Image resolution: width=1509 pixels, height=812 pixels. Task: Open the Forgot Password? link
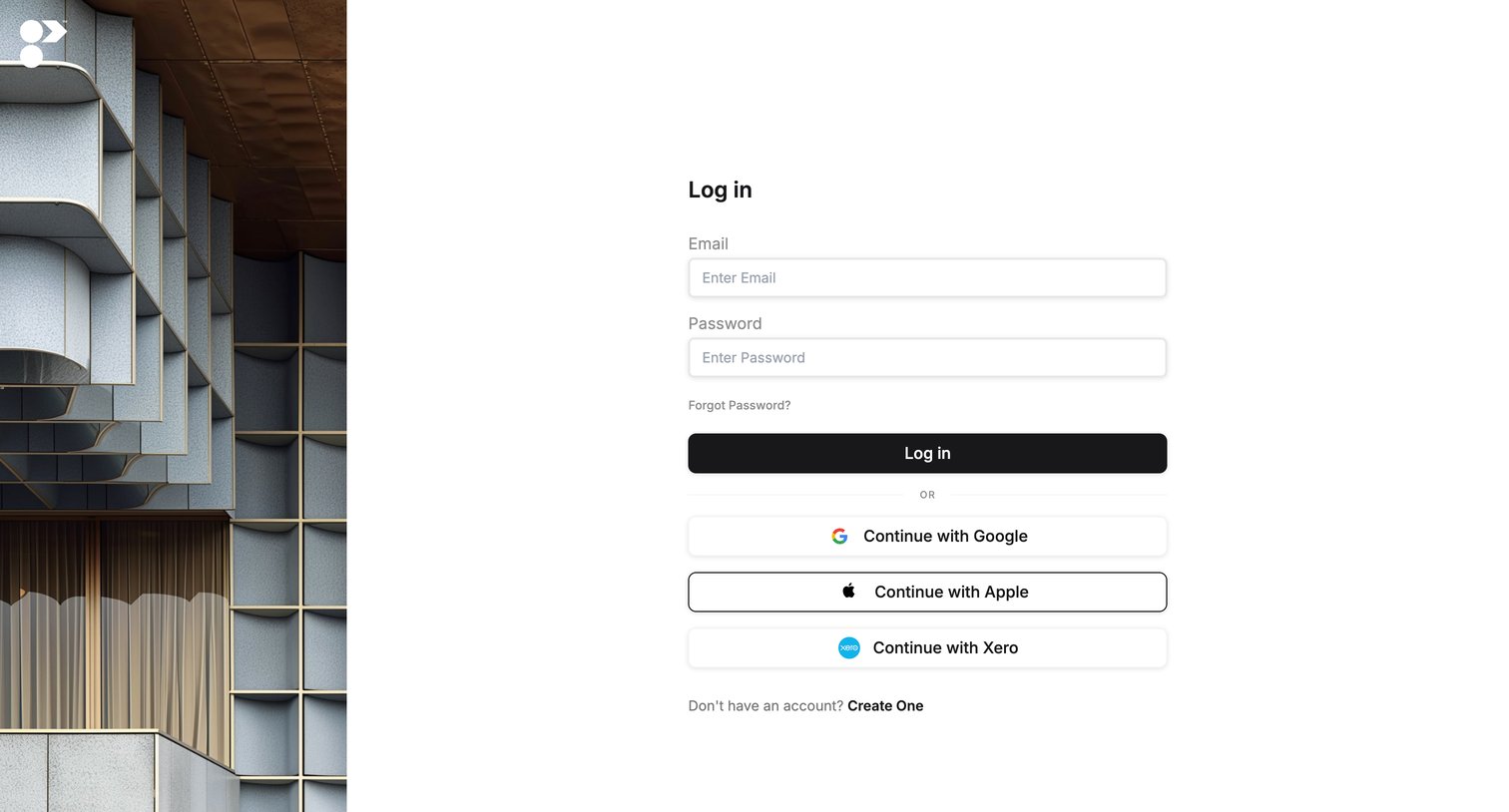click(x=740, y=406)
